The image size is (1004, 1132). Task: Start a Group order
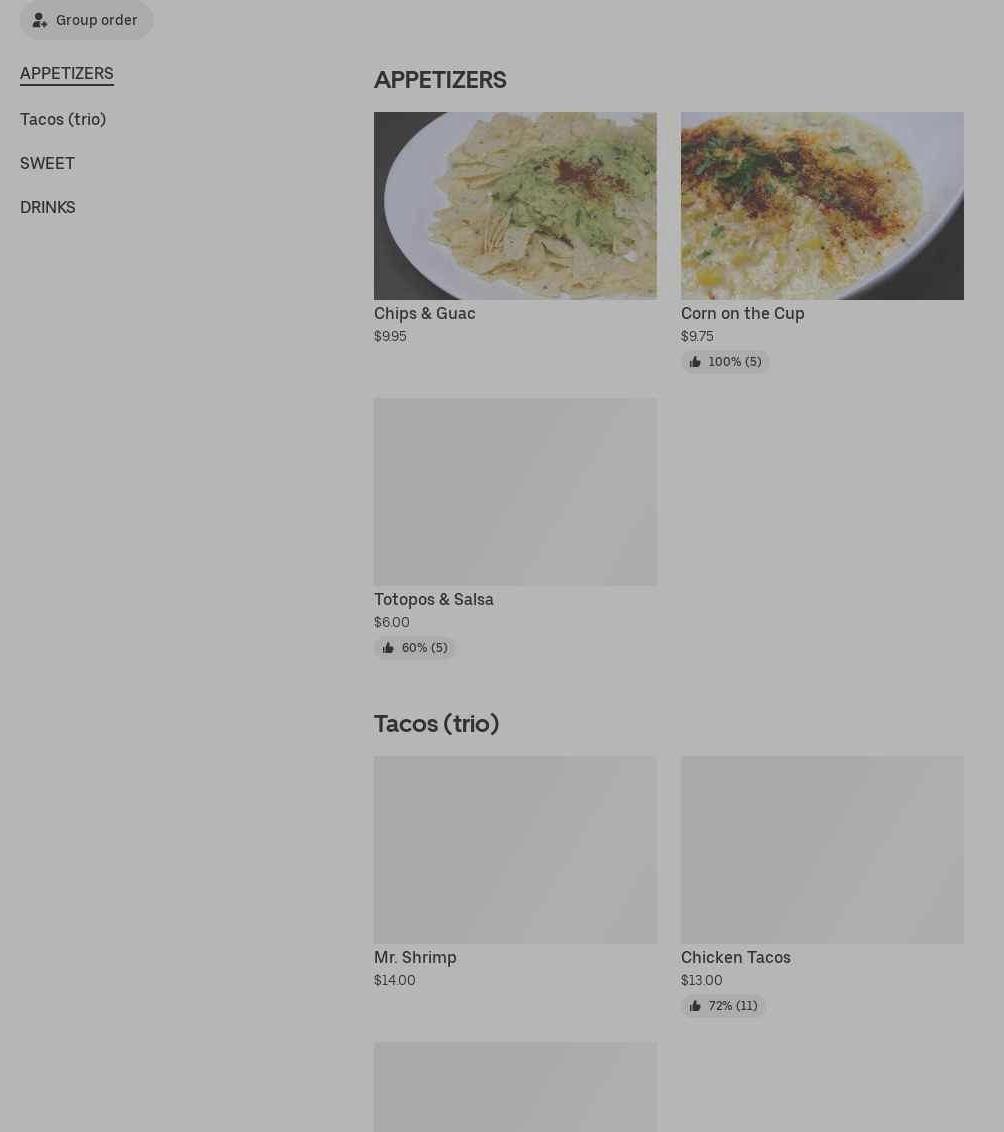tap(87, 20)
